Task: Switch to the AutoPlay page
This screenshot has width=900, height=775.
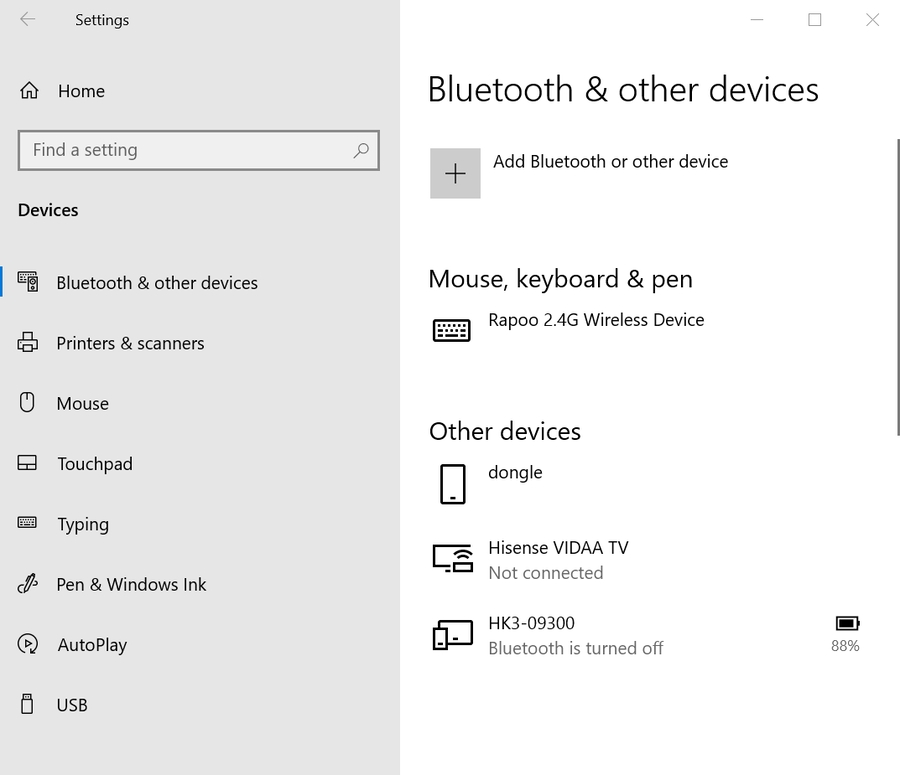Action: (92, 645)
